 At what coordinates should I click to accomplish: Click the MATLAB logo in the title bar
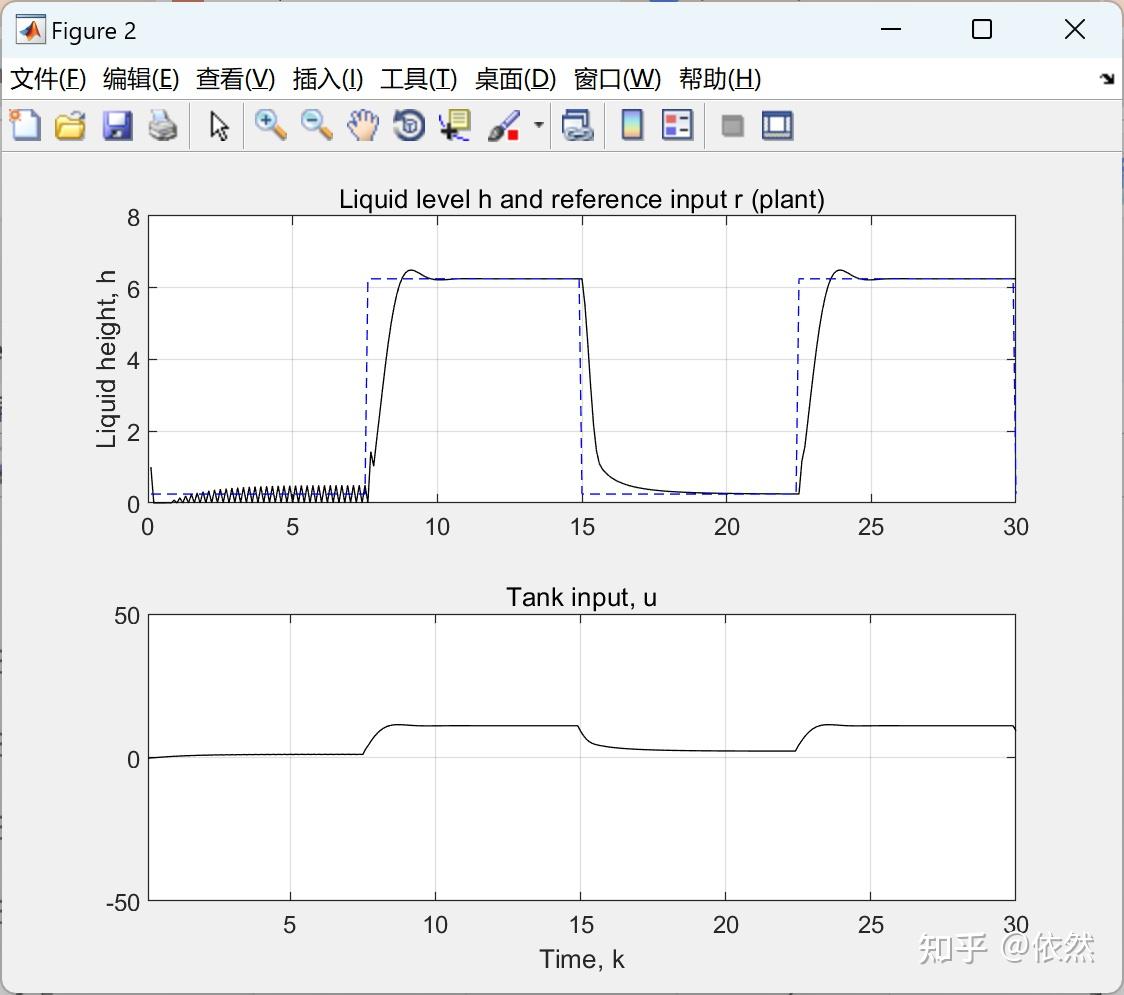click(x=31, y=30)
